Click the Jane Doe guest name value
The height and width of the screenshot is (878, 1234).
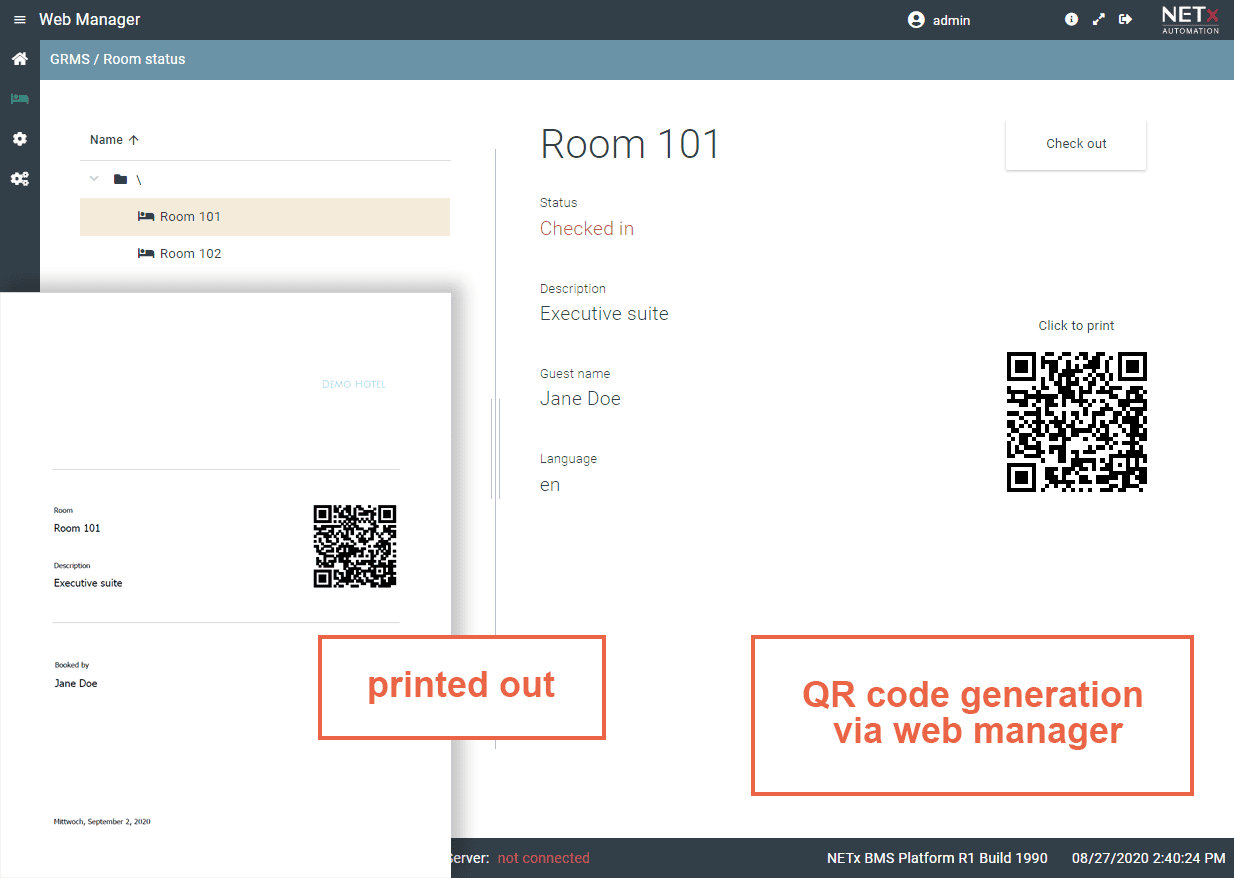point(580,398)
